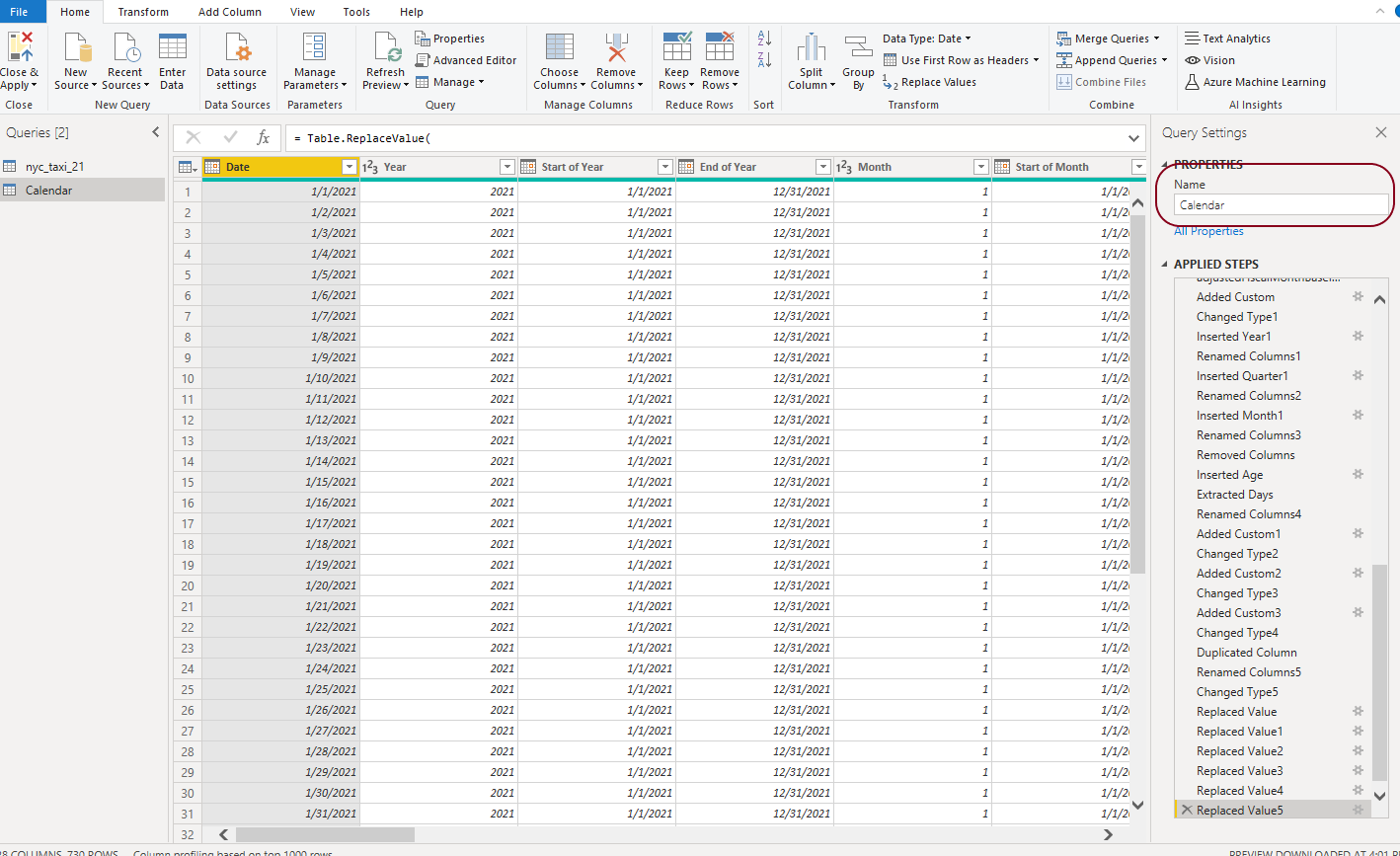Open the Data Type: Date dropdown
Image resolution: width=1400 pixels, height=856 pixels.
click(926, 39)
